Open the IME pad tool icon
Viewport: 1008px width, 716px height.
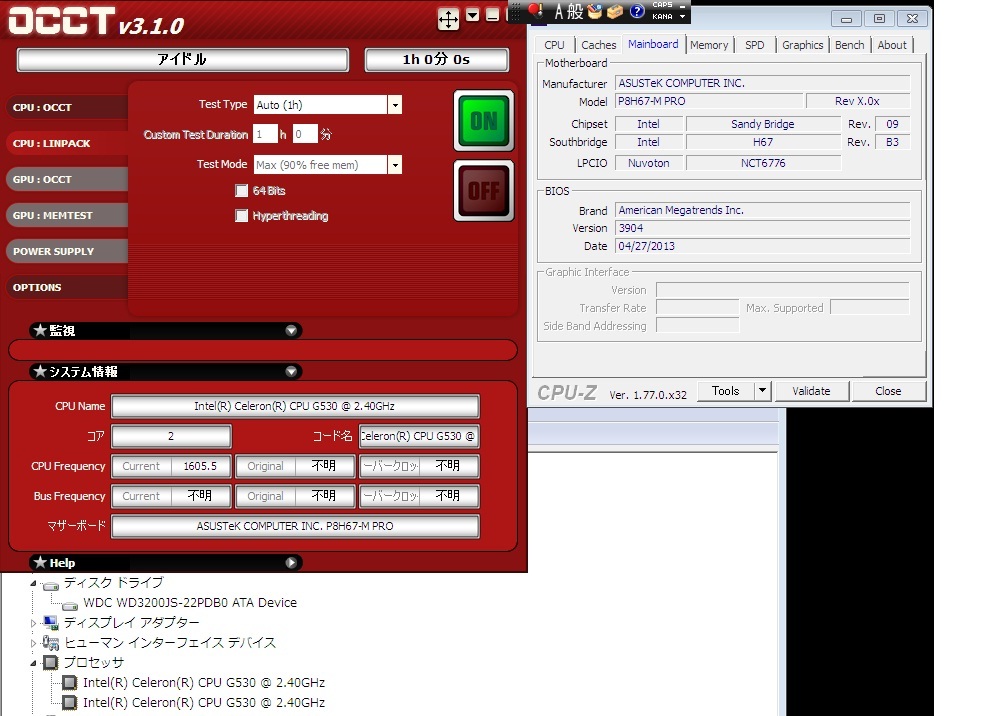click(595, 11)
